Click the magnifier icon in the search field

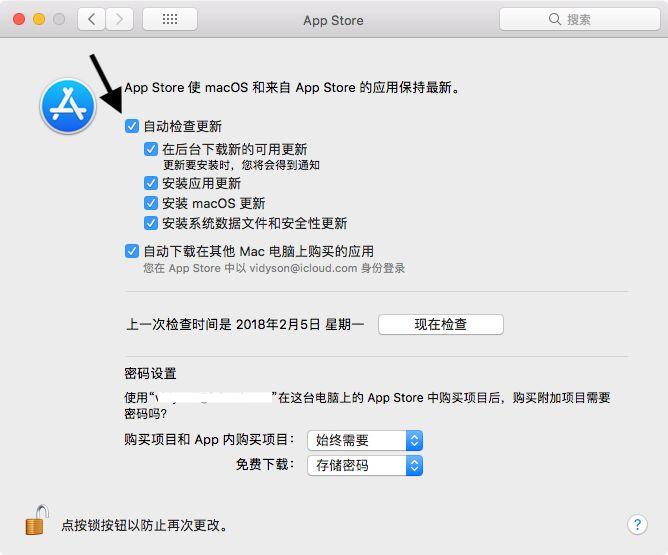pyautogui.click(x=555, y=19)
